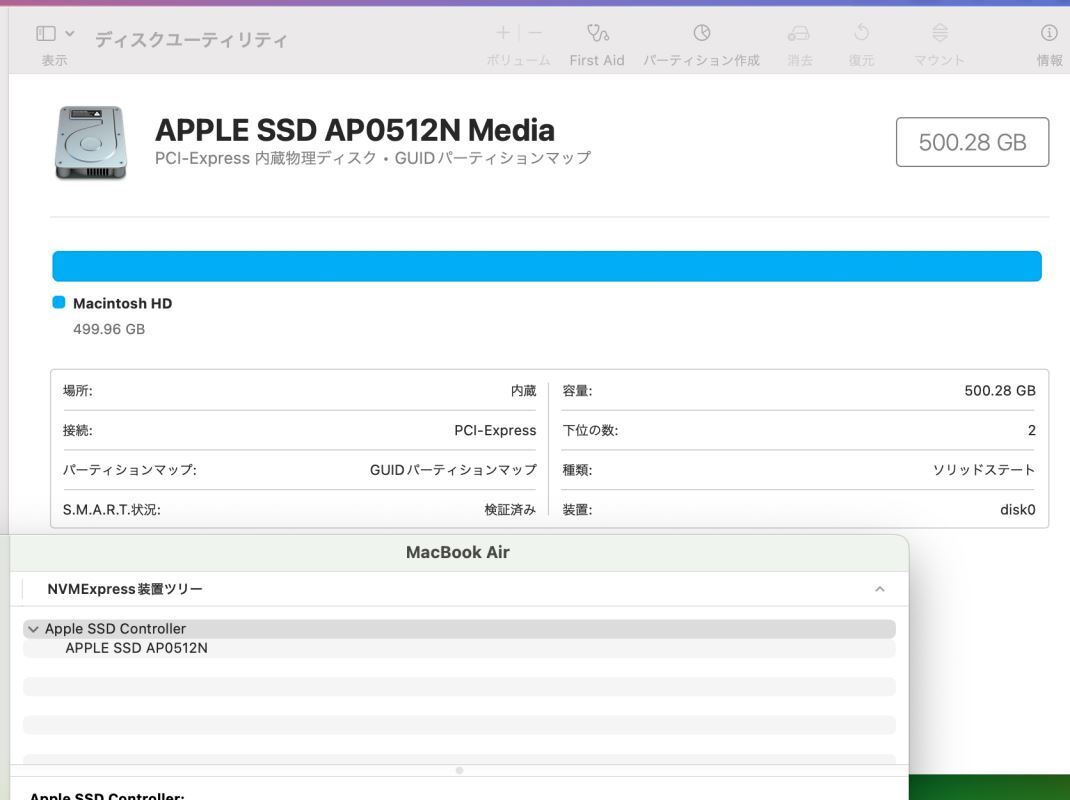1070x800 pixels.
Task: Click the pane divider handle dot
Action: [459, 770]
